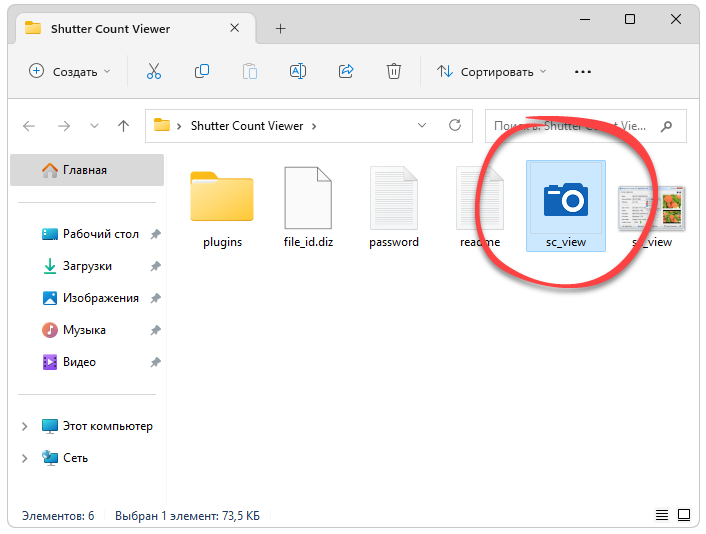Click the pin icon next to Изображения
The height and width of the screenshot is (534, 706).
(155, 298)
